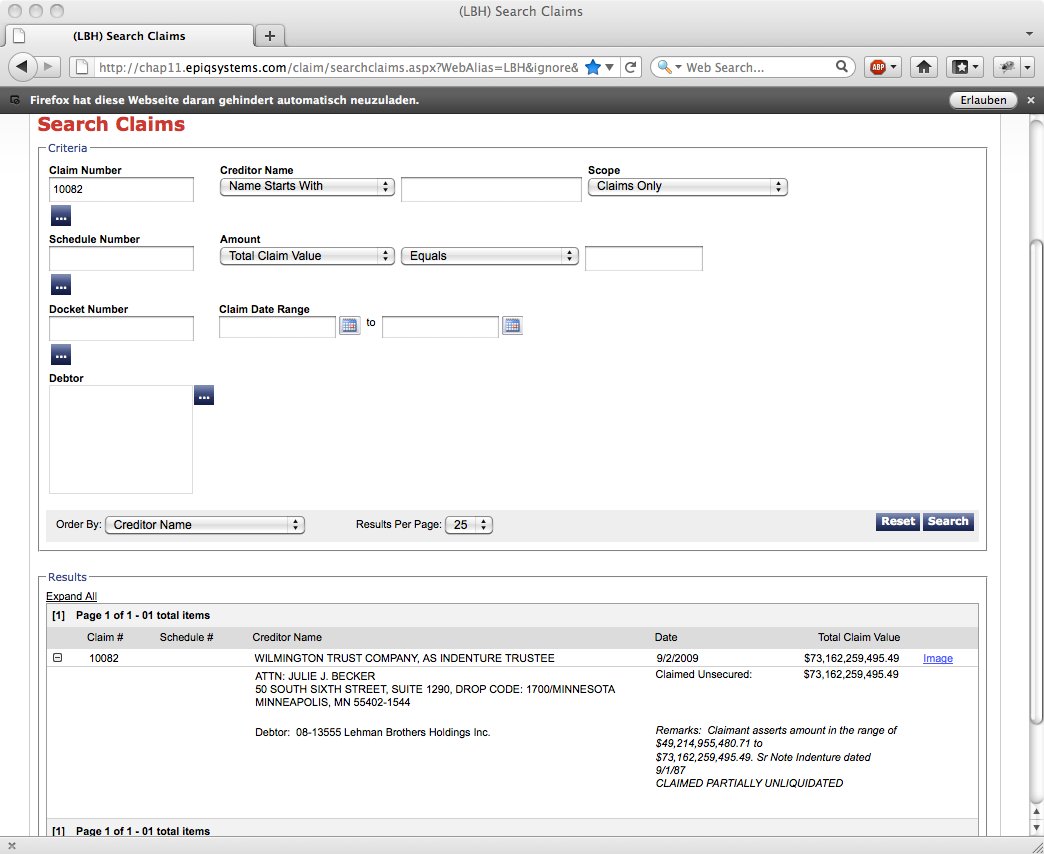
Task: Open the Adblock Plus ABP icon
Action: pyautogui.click(x=878, y=67)
